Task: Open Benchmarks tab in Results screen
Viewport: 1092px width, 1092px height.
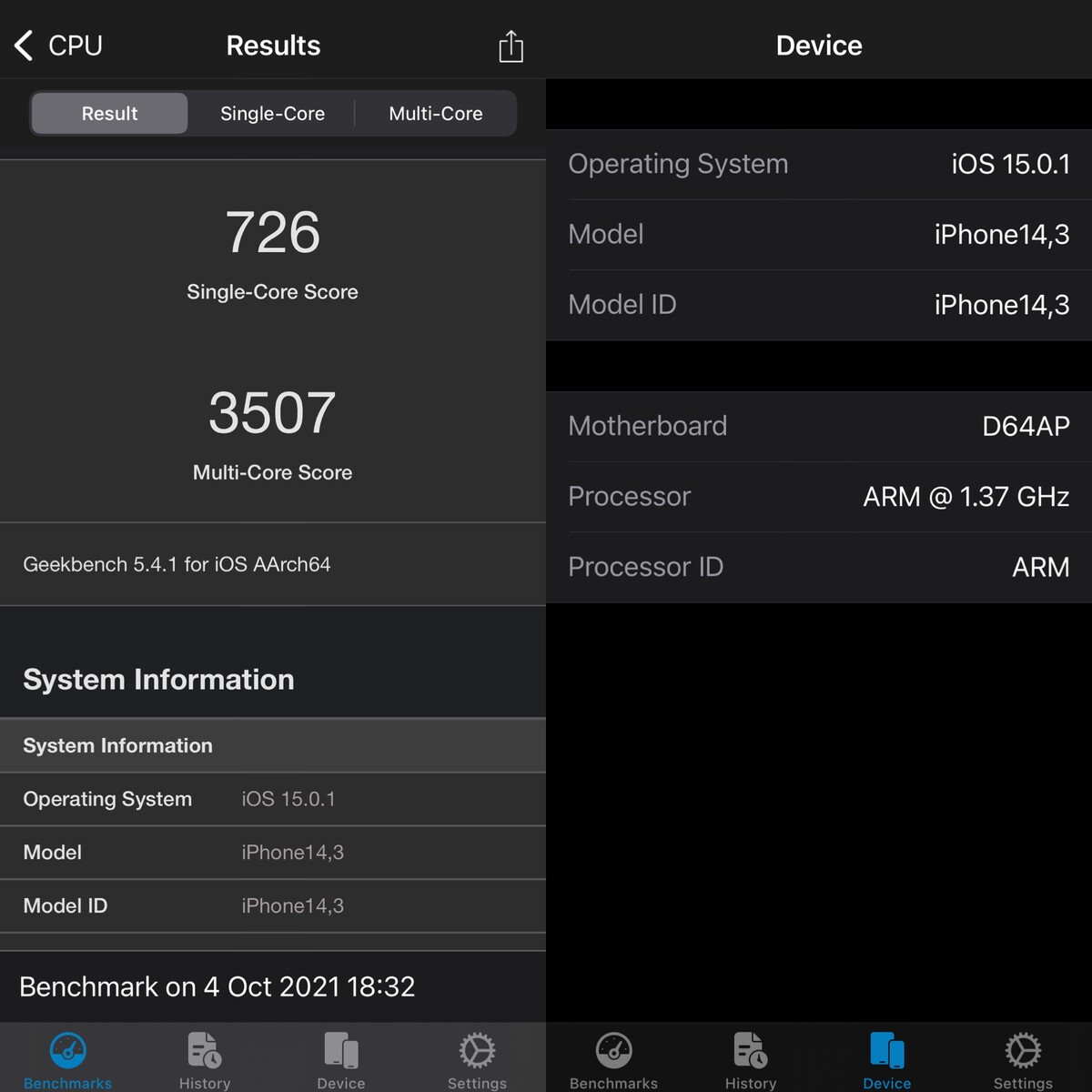Action: 68,1060
